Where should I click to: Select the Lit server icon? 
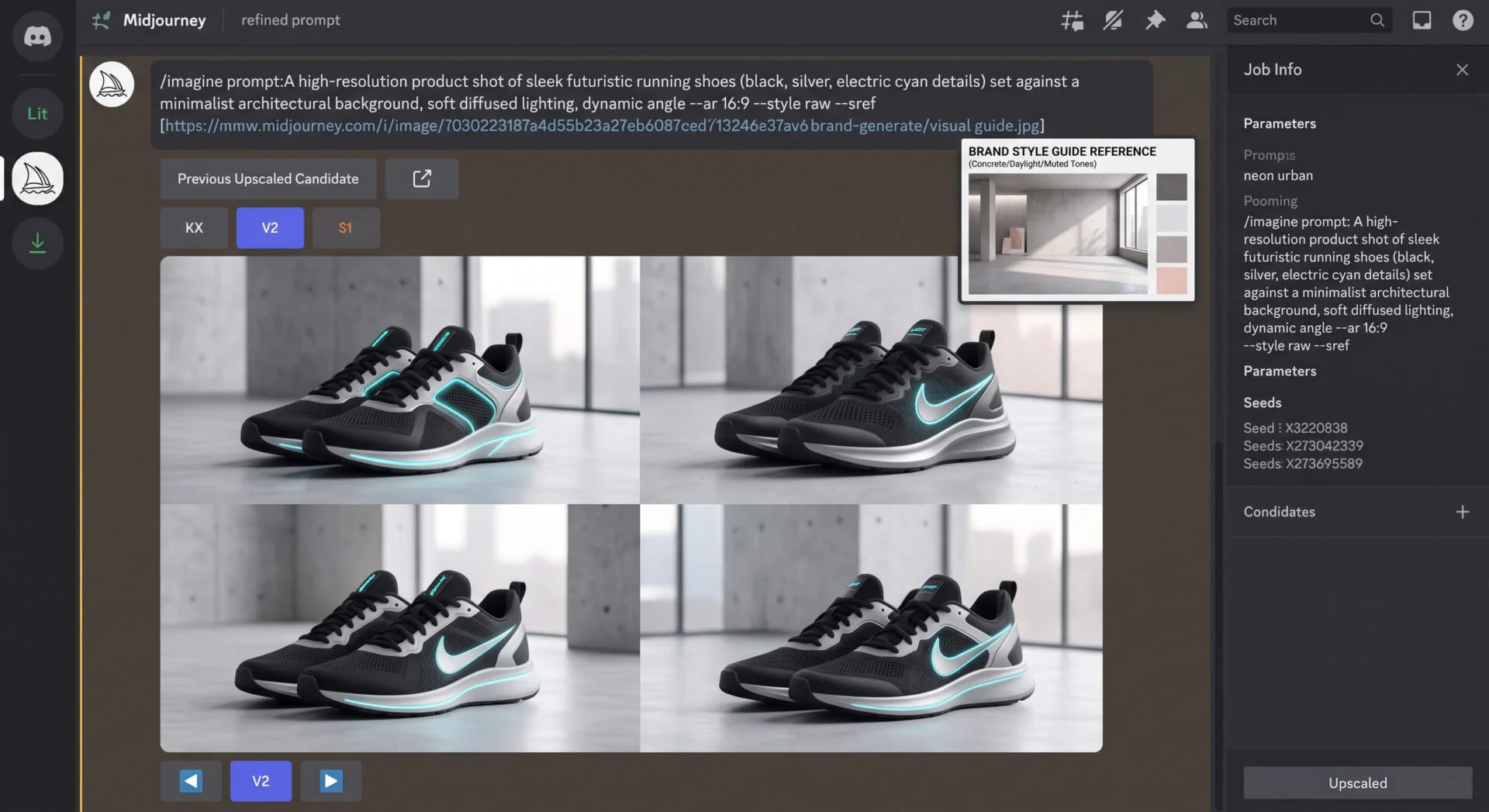[37, 113]
